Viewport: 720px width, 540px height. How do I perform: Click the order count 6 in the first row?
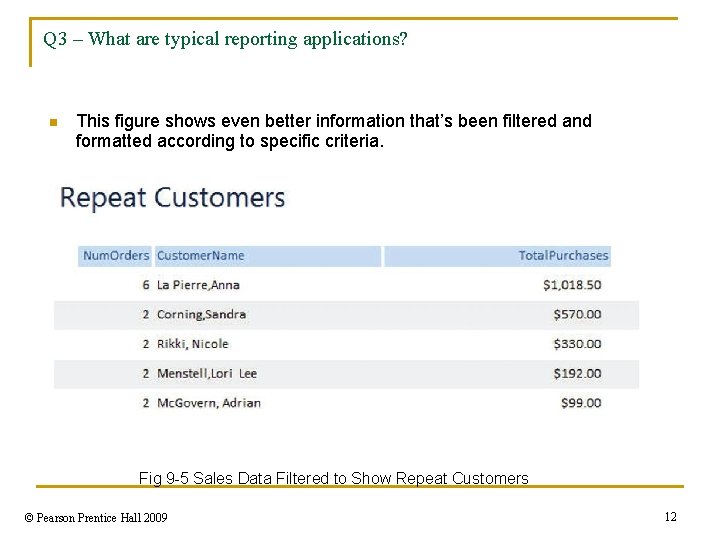(x=146, y=285)
